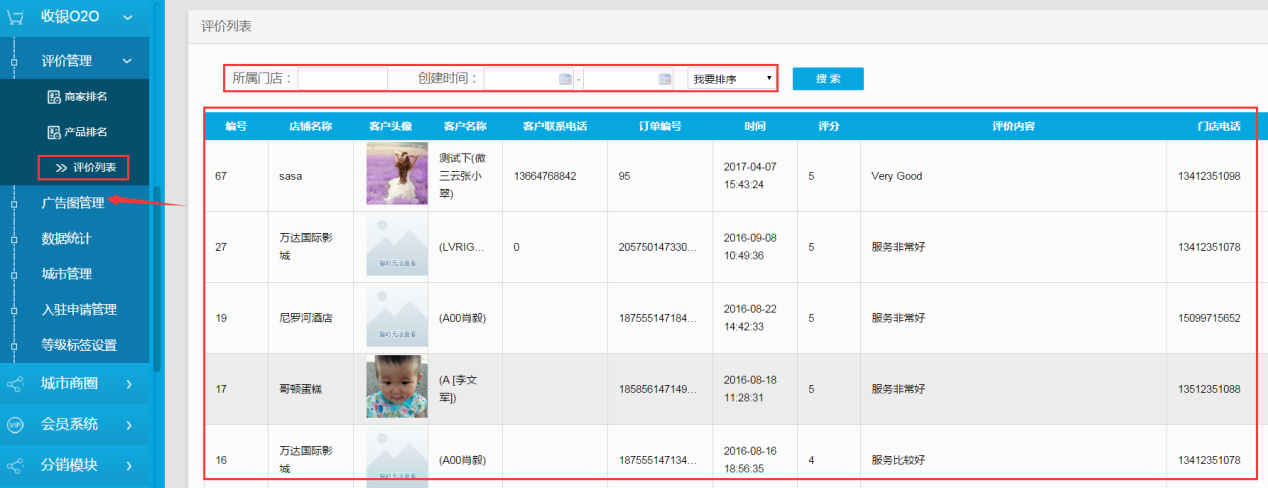This screenshot has width=1268, height=488.
Task: Open 入驻申请管理 menu item
Action: tap(79, 309)
